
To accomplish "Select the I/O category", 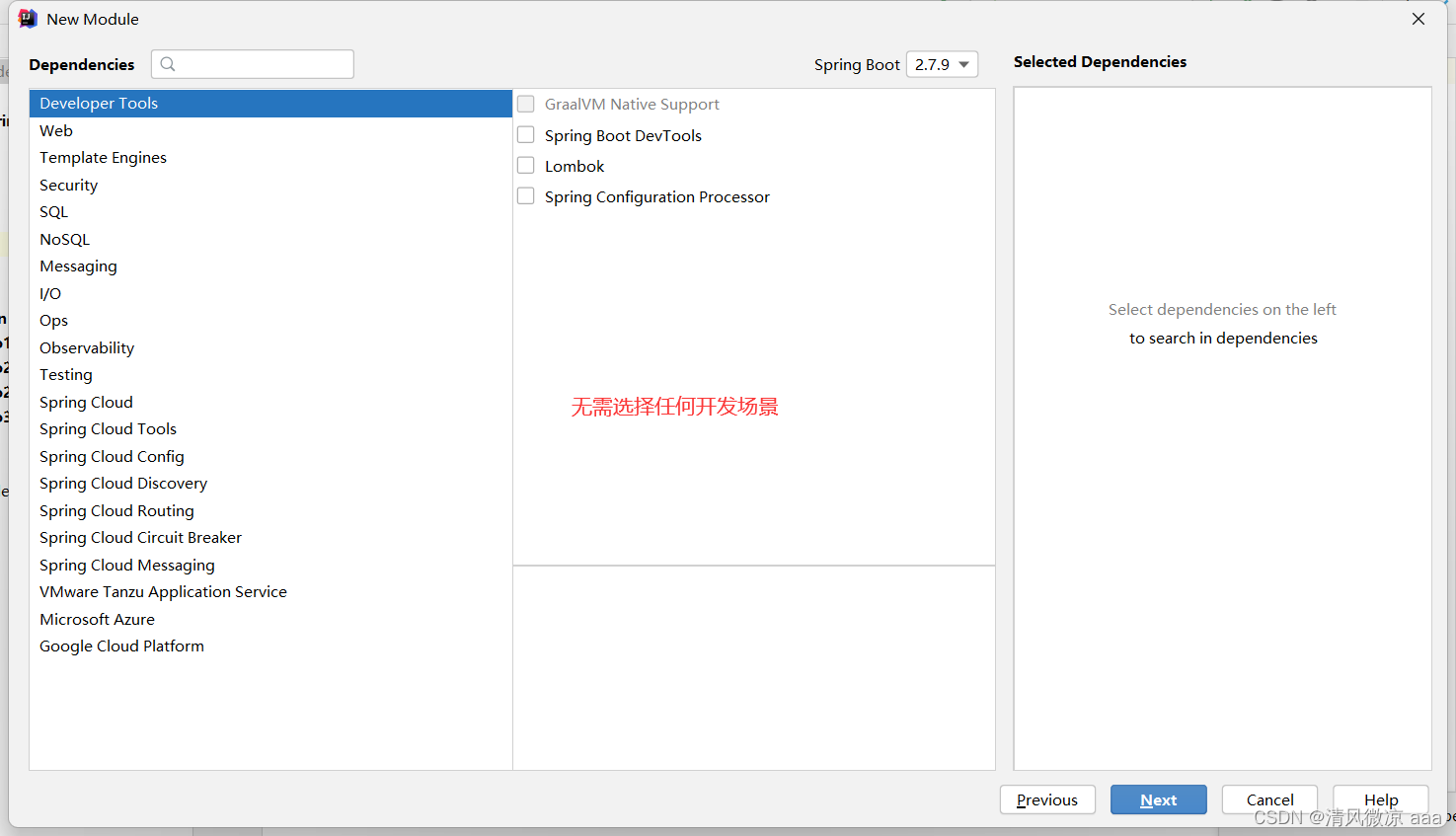I will 270,293.
